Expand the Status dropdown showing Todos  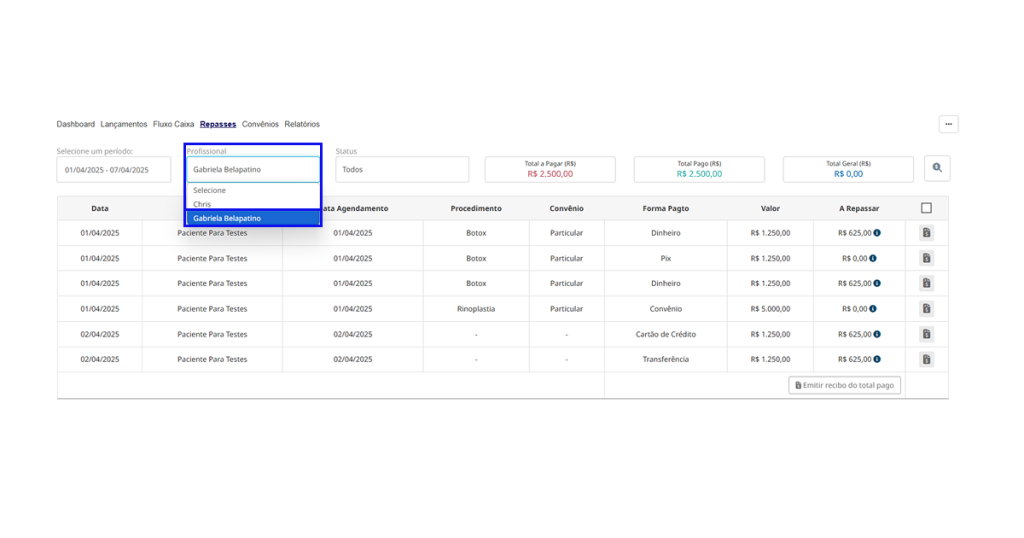[402, 169]
